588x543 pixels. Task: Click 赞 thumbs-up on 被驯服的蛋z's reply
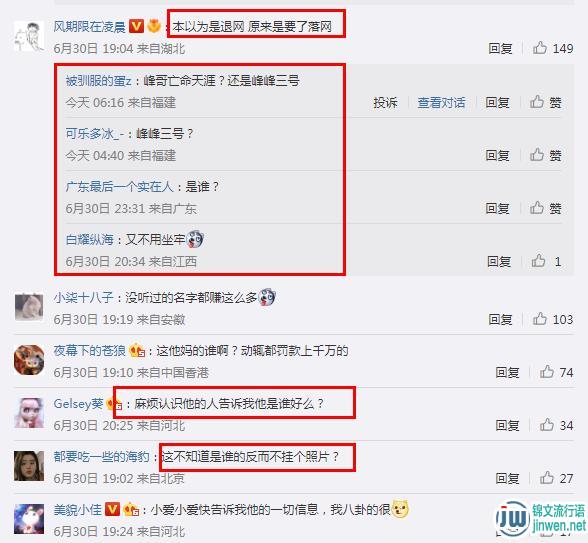pyautogui.click(x=546, y=102)
